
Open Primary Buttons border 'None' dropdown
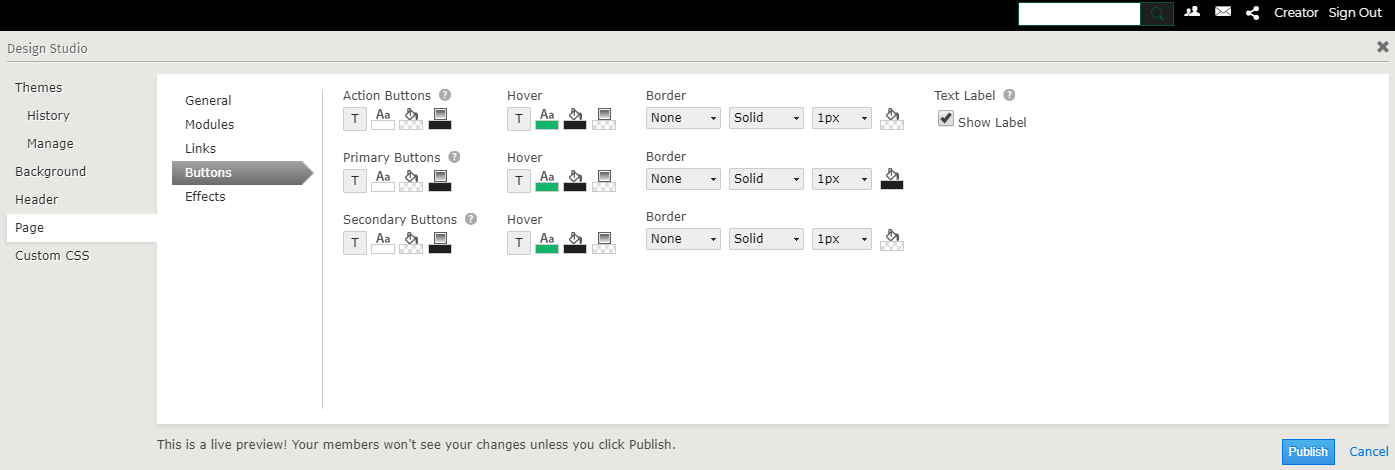click(683, 179)
